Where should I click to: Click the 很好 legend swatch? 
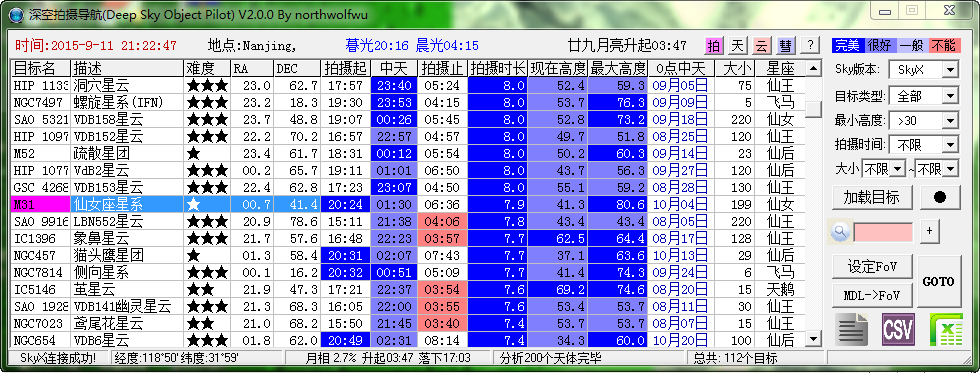881,45
